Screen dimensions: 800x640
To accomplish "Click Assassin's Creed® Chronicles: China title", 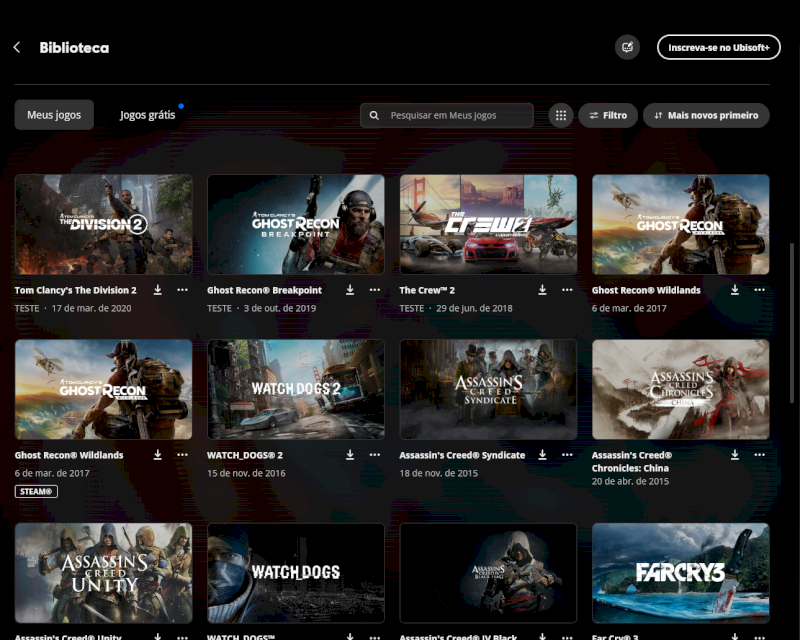I will click(632, 461).
